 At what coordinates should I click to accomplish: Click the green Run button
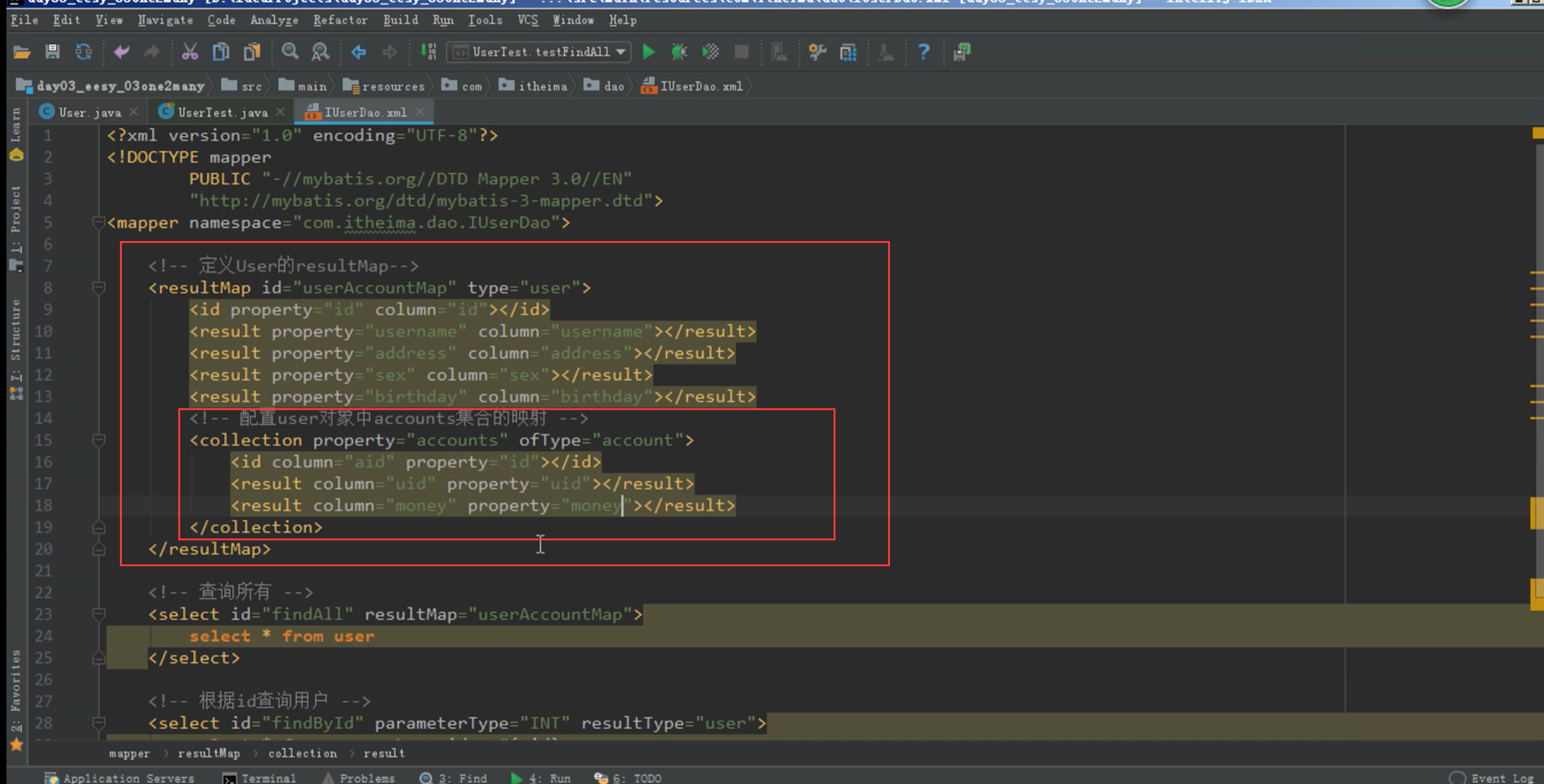(648, 52)
